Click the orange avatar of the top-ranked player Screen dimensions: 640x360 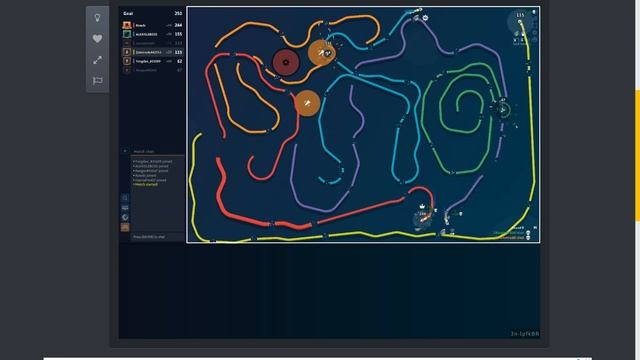click(x=127, y=25)
